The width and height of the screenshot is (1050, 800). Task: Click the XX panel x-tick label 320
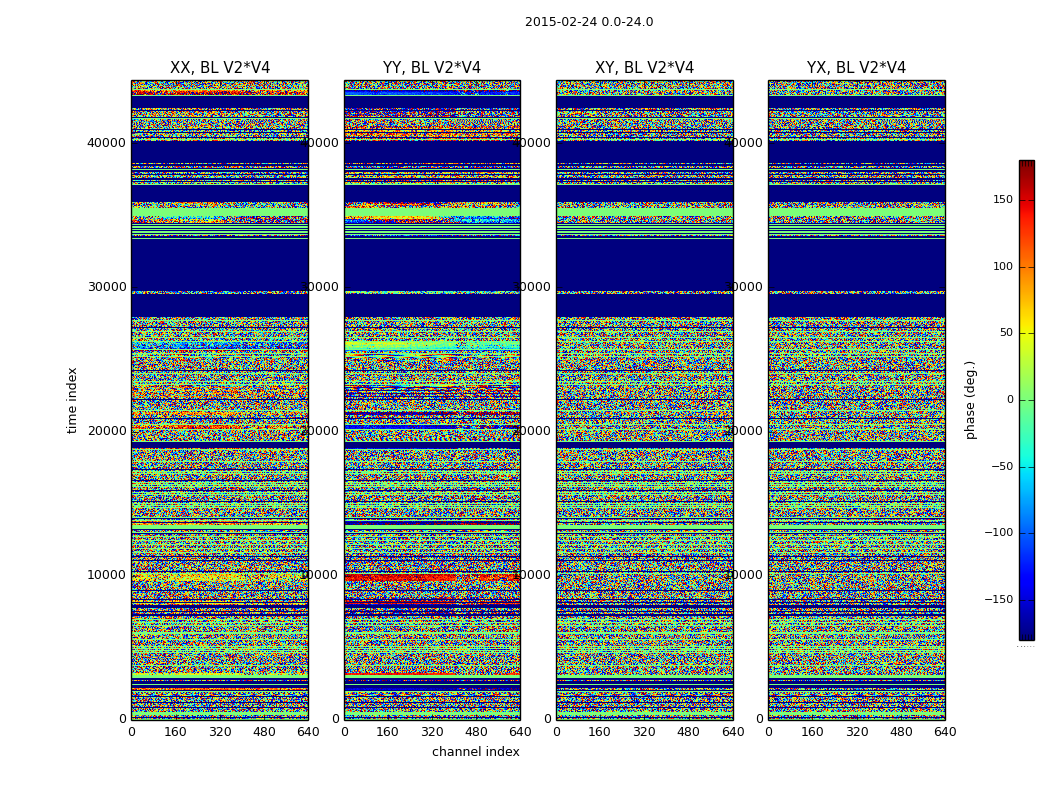[x=220, y=732]
